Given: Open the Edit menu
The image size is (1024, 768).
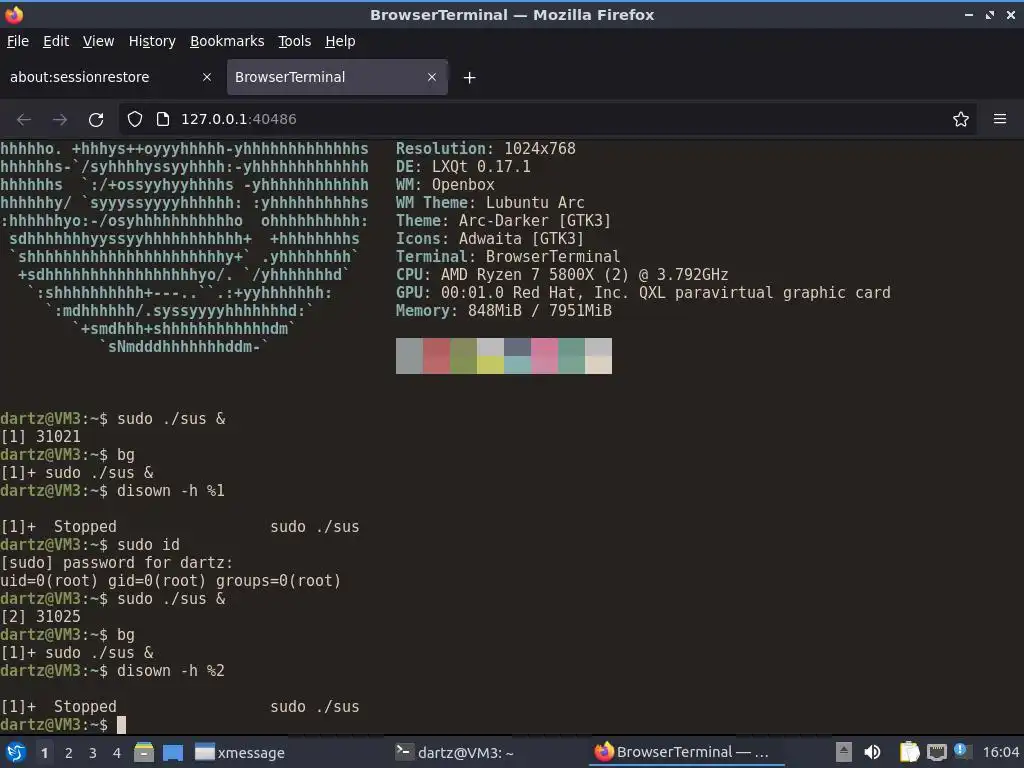Looking at the screenshot, I should pos(56,41).
